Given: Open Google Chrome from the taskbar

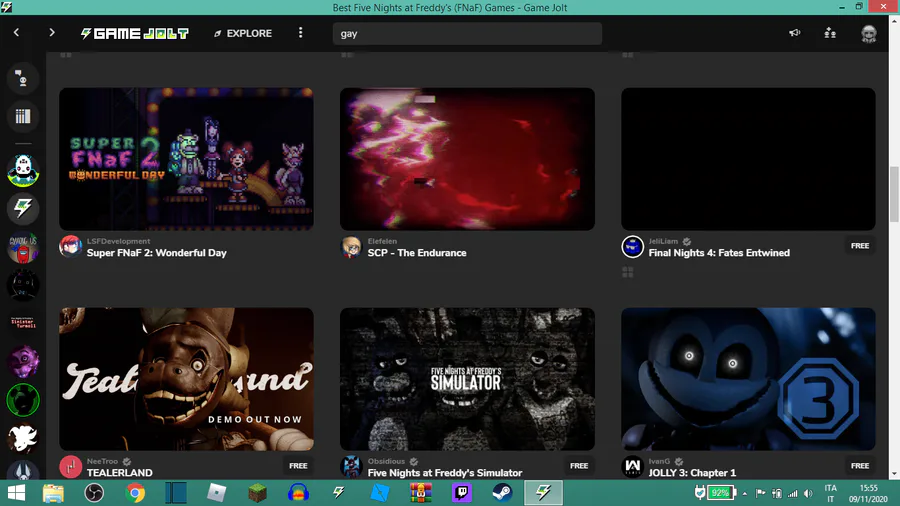Looking at the screenshot, I should [x=135, y=493].
